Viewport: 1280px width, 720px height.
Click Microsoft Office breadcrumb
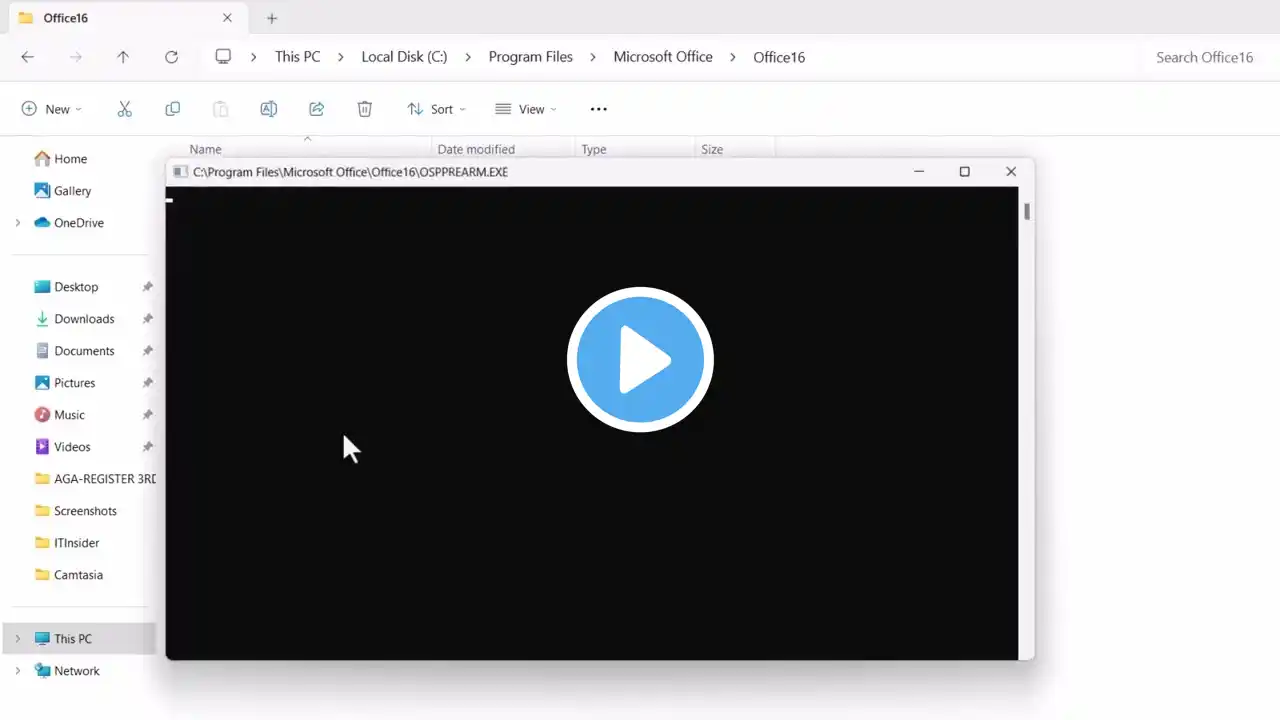click(x=663, y=57)
